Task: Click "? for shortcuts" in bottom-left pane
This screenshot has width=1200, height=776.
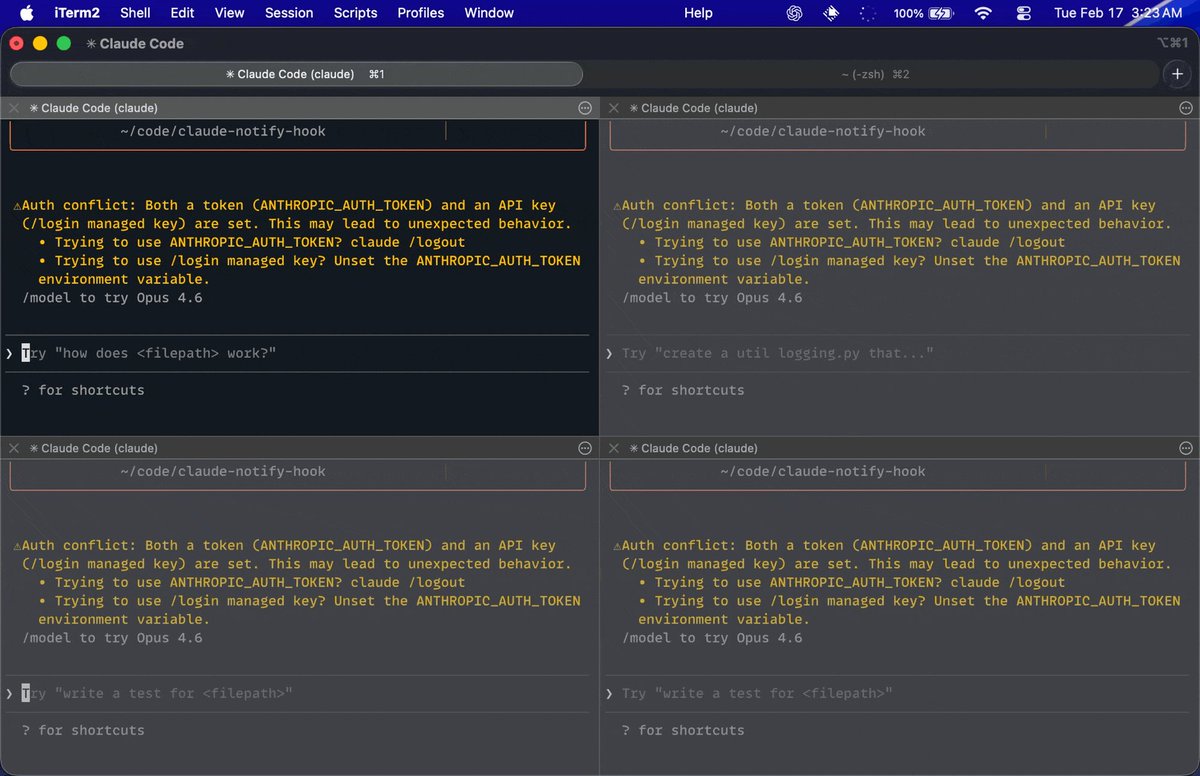Action: 83,730
